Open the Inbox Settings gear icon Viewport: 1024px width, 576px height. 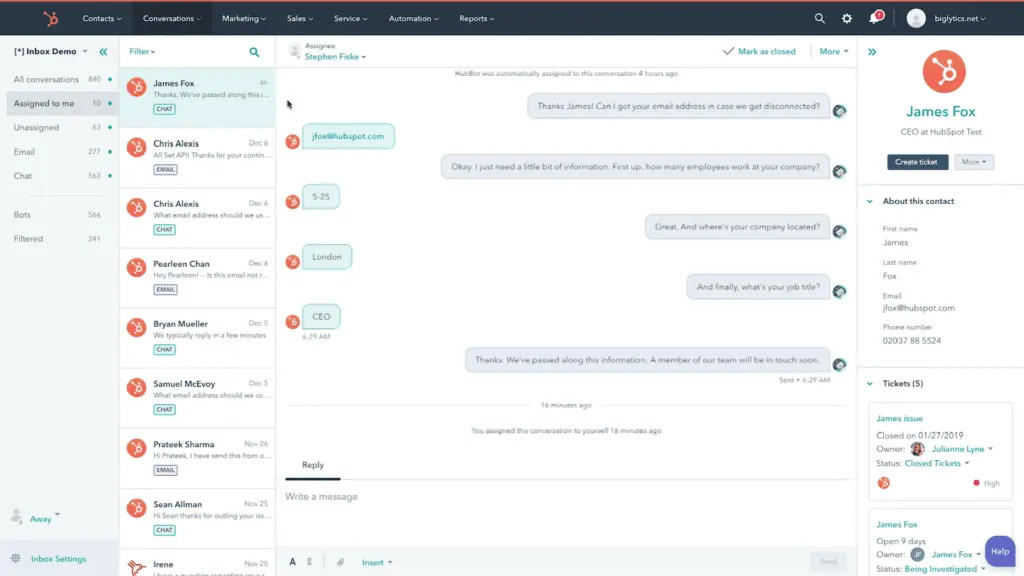pos(16,558)
